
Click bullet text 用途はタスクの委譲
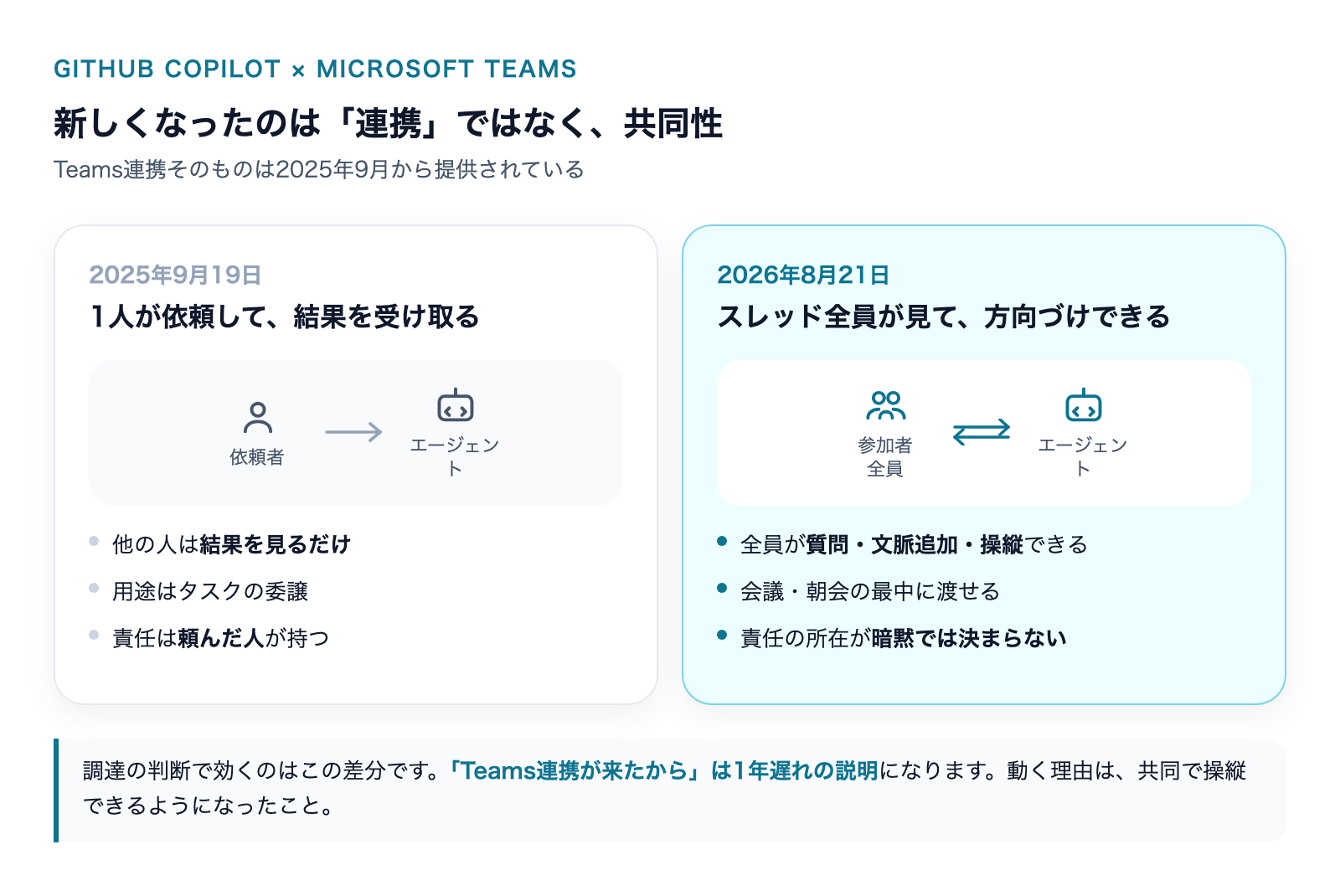(x=210, y=591)
